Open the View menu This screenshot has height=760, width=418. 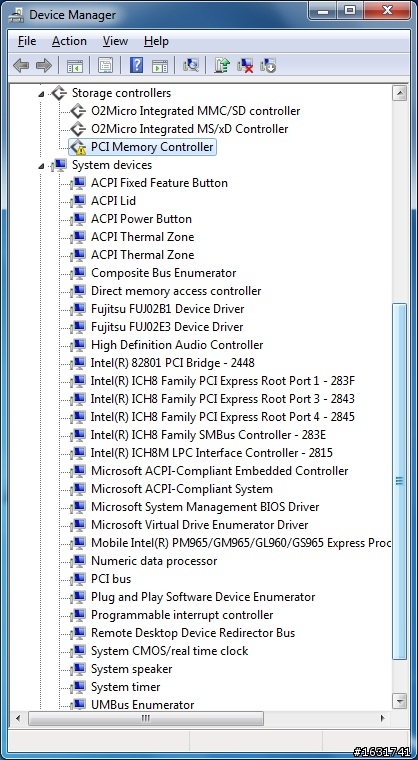[115, 42]
